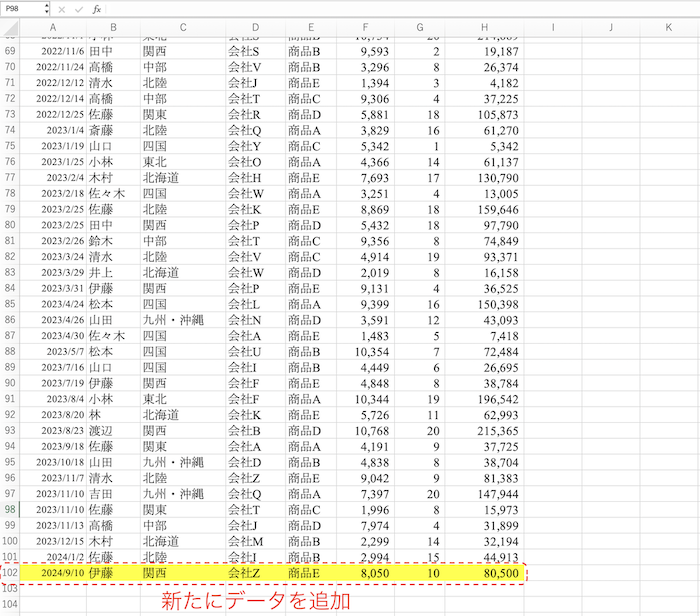The width and height of the screenshot is (700, 616).
Task: Select column K header
Action: pos(669,28)
